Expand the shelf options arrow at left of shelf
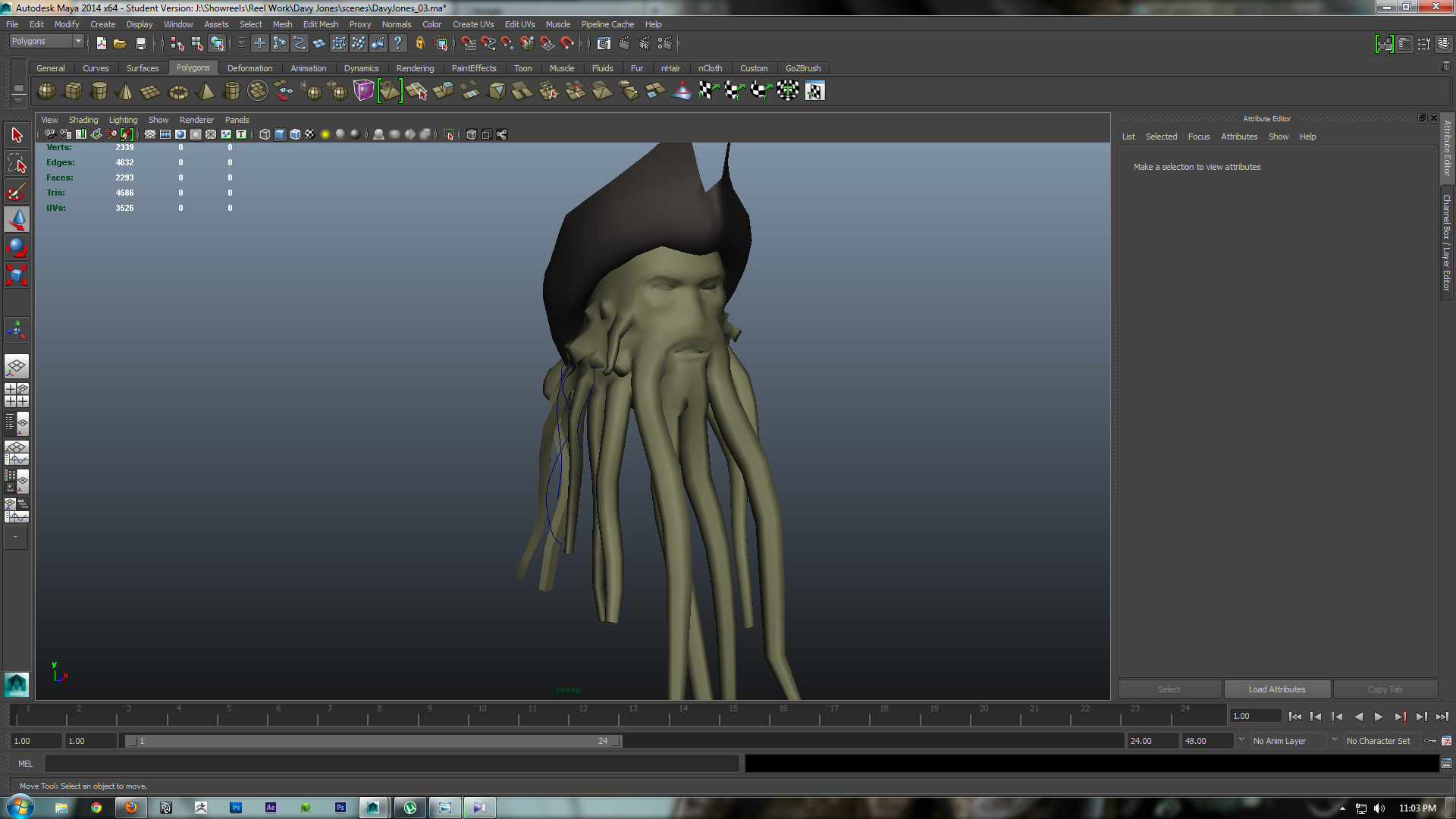This screenshot has height=819, width=1456. point(19,100)
